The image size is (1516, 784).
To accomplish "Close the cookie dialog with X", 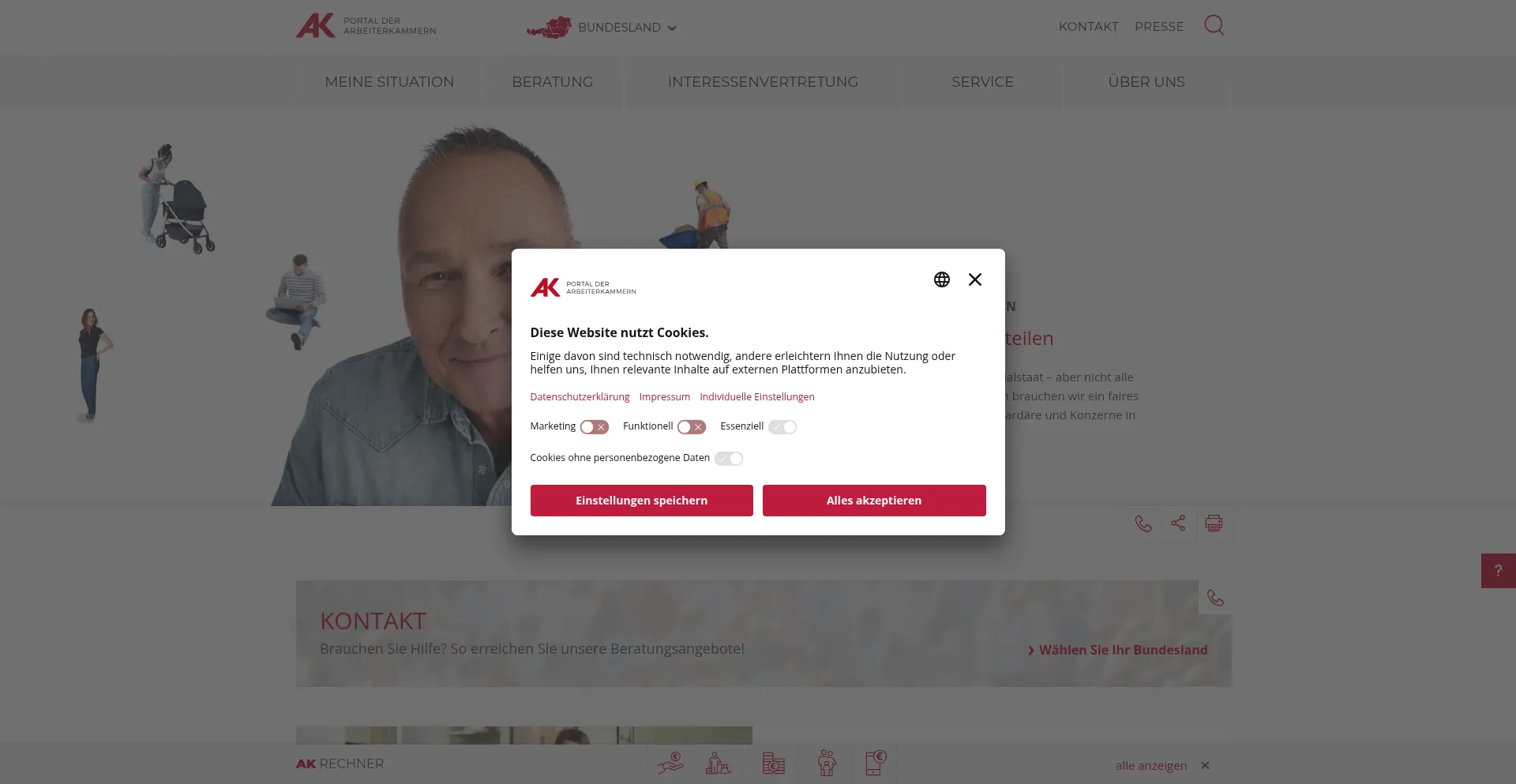I will click(975, 279).
